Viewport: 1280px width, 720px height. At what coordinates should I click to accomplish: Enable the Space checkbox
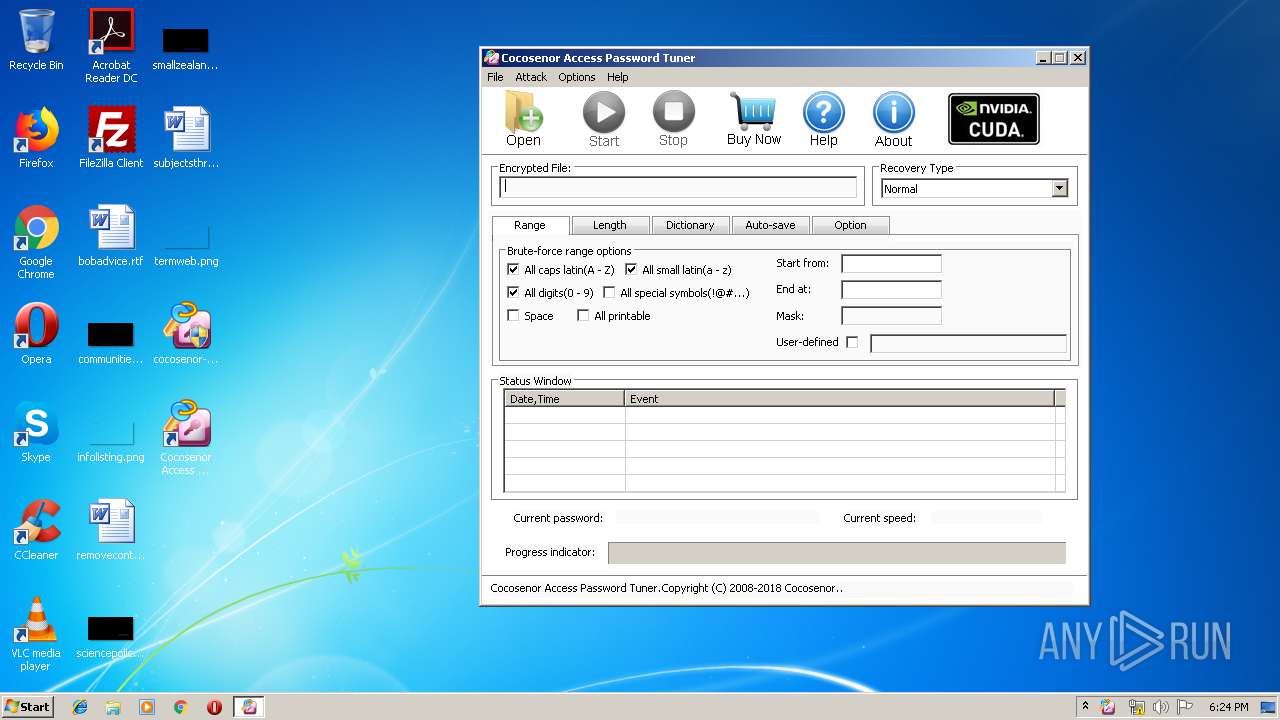point(514,316)
